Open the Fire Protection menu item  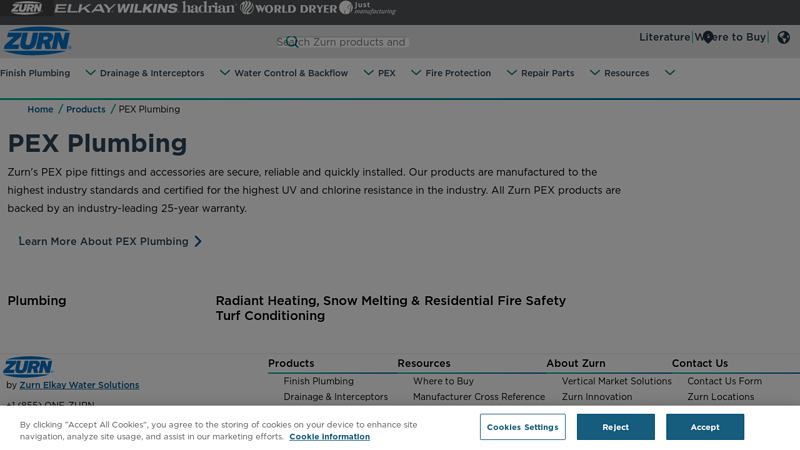tap(458, 73)
